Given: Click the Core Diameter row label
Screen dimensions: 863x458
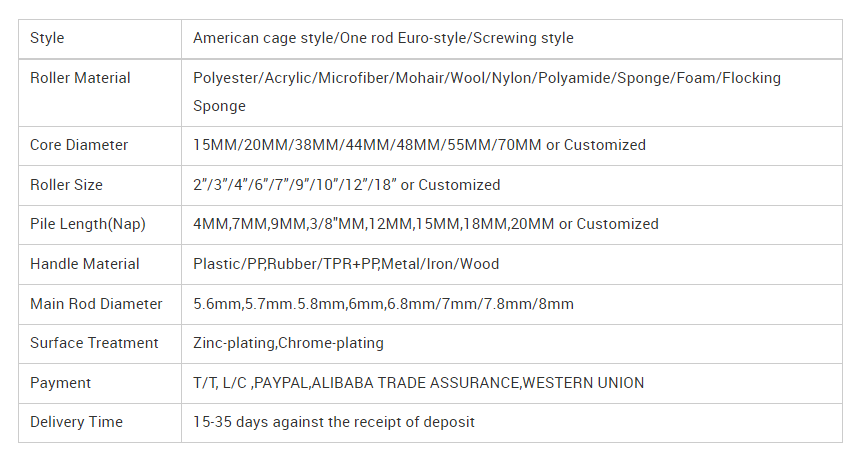Looking at the screenshot, I should point(79,145).
